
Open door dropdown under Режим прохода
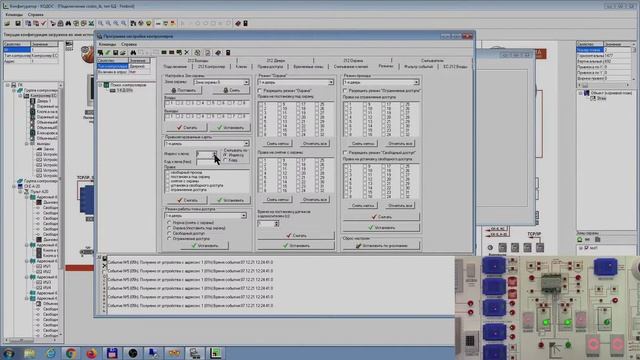pos(416,82)
